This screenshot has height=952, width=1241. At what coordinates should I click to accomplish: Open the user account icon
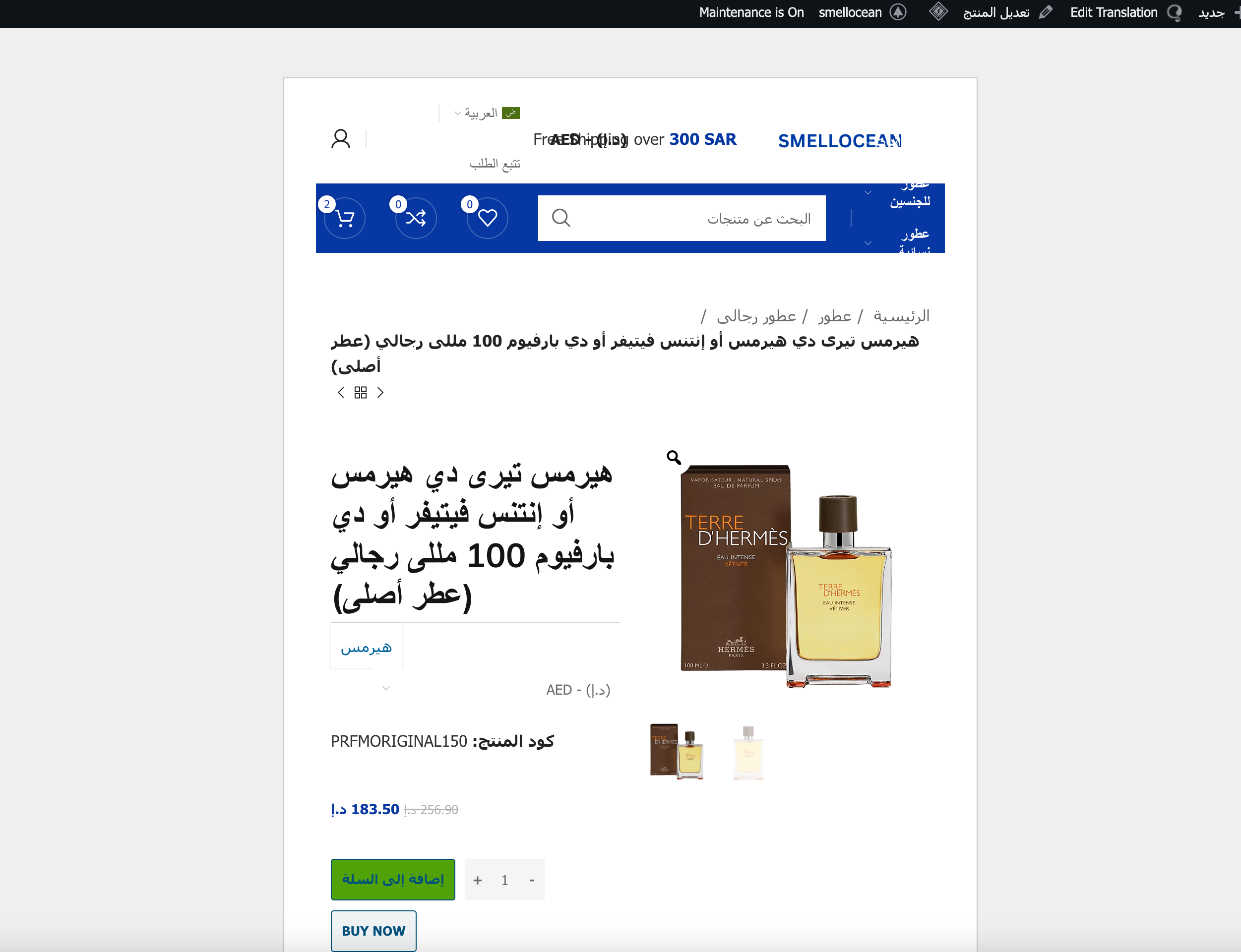(341, 139)
